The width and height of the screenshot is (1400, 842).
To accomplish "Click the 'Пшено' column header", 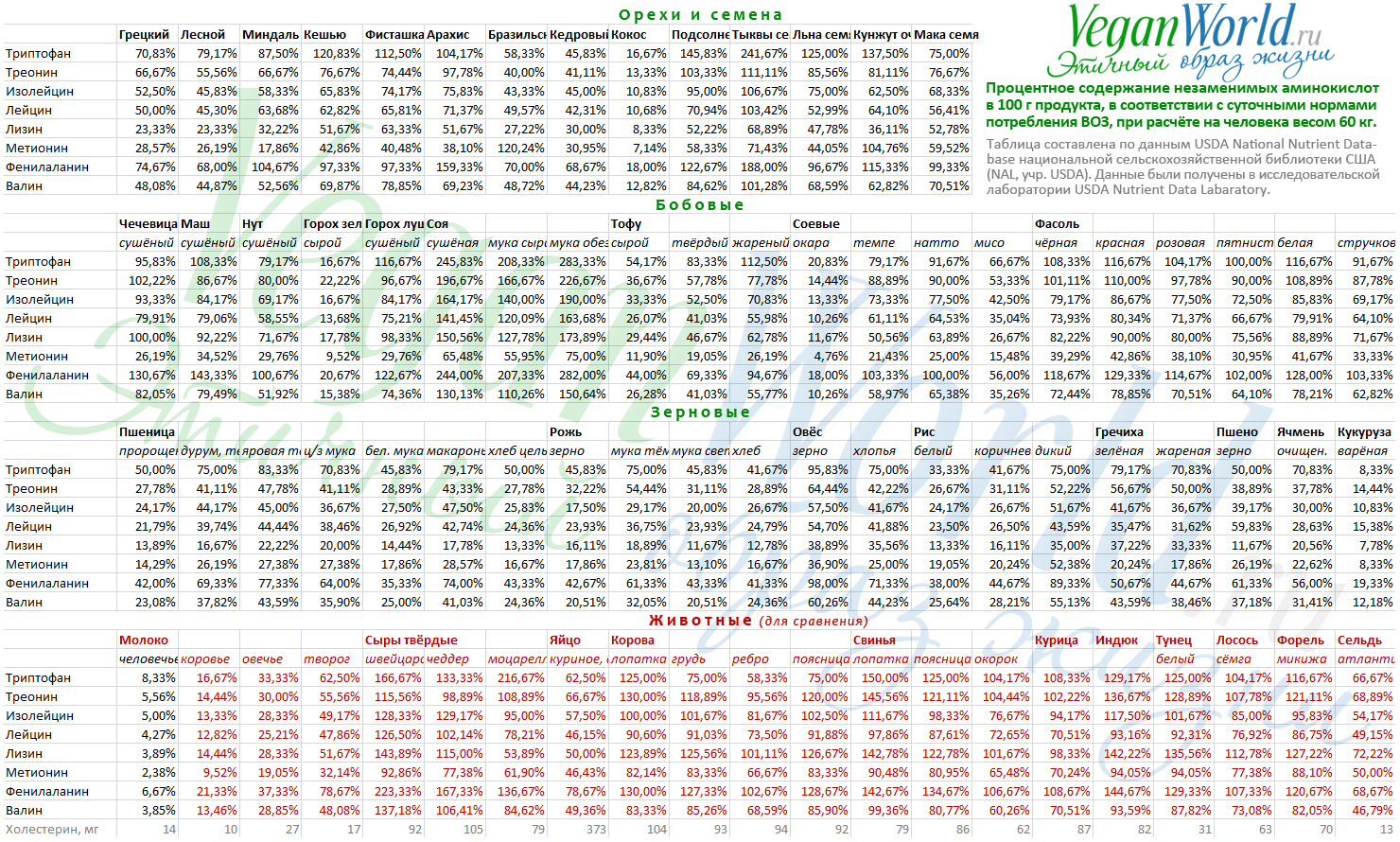I will point(1237,431).
